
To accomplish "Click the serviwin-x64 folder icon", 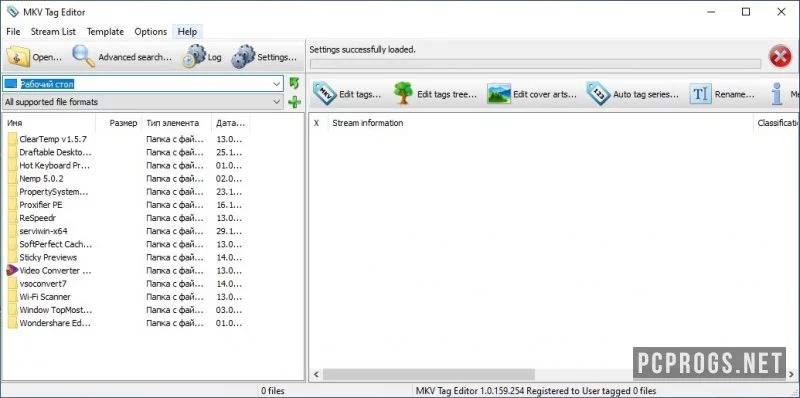I will [12, 231].
